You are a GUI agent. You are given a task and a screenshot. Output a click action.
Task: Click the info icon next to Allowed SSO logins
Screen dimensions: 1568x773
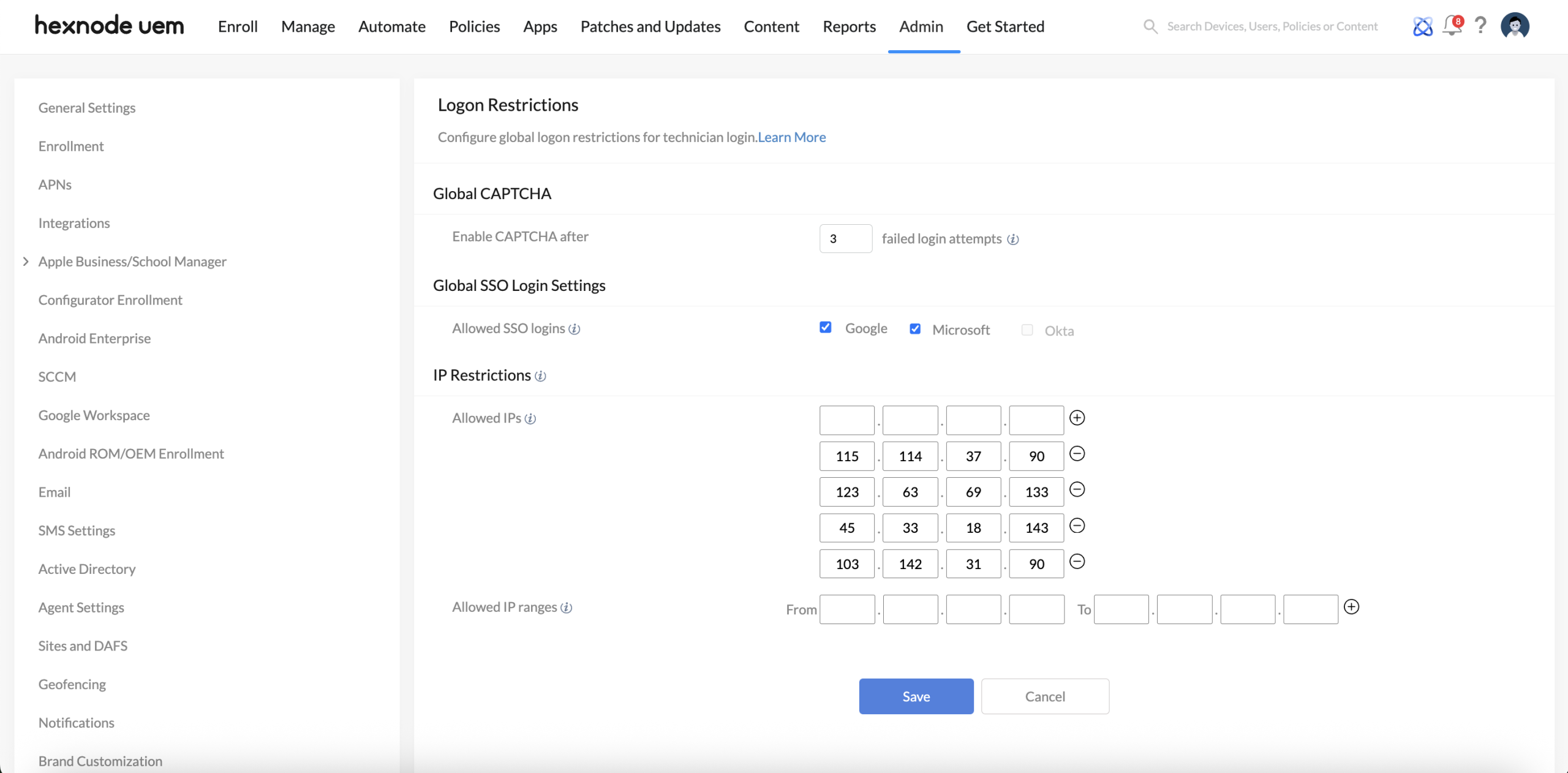coord(574,330)
